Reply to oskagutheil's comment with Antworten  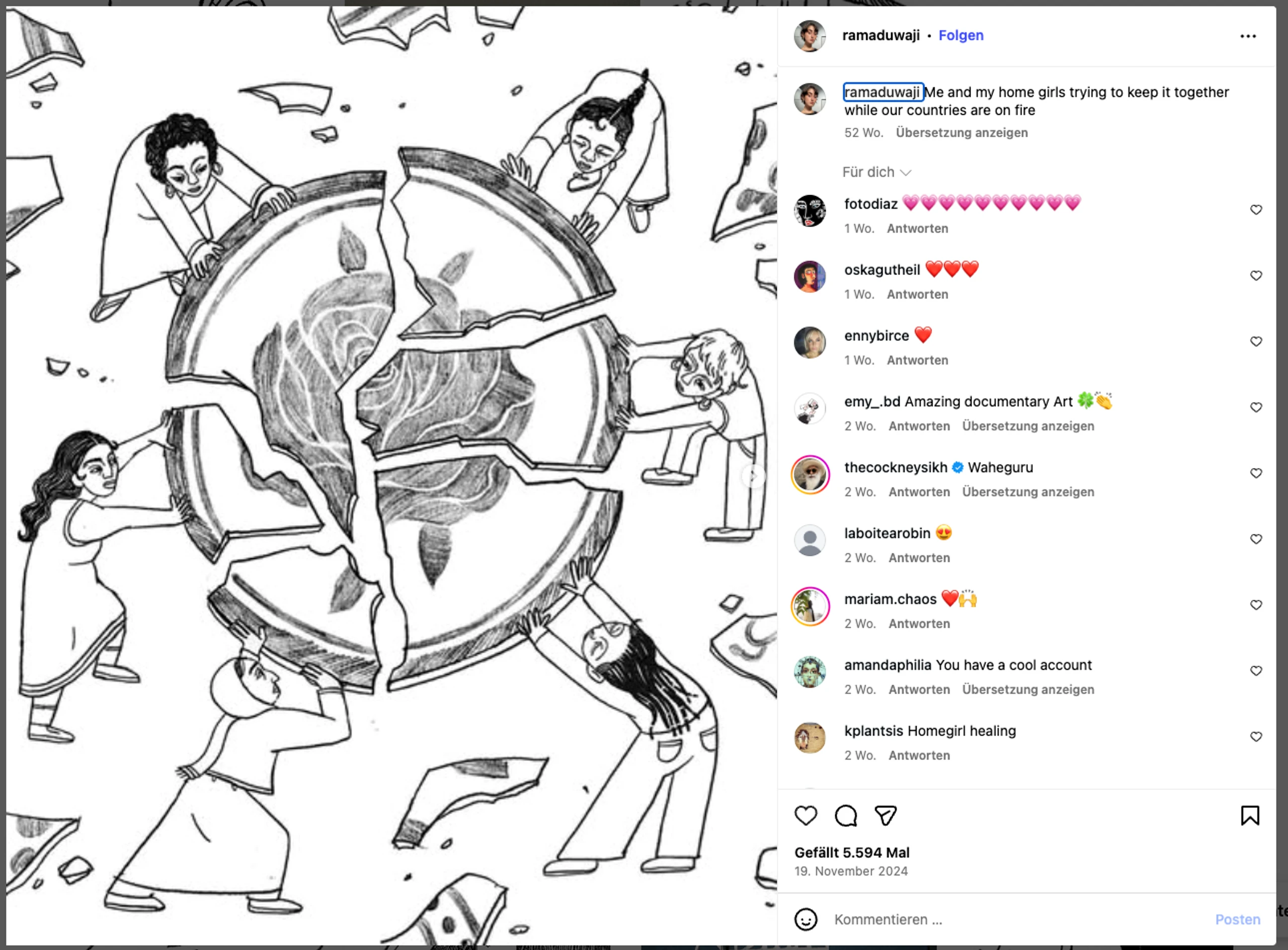(x=917, y=294)
